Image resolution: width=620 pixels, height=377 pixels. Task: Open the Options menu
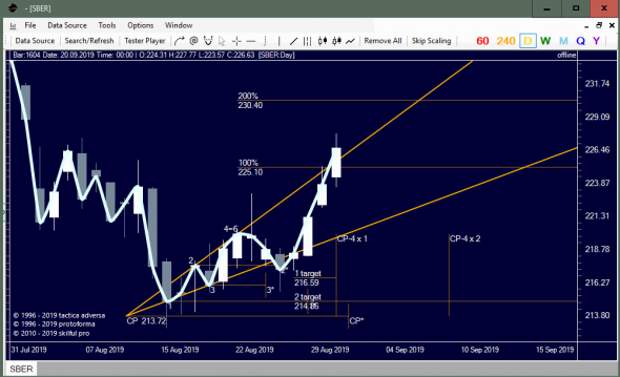[x=140, y=25]
